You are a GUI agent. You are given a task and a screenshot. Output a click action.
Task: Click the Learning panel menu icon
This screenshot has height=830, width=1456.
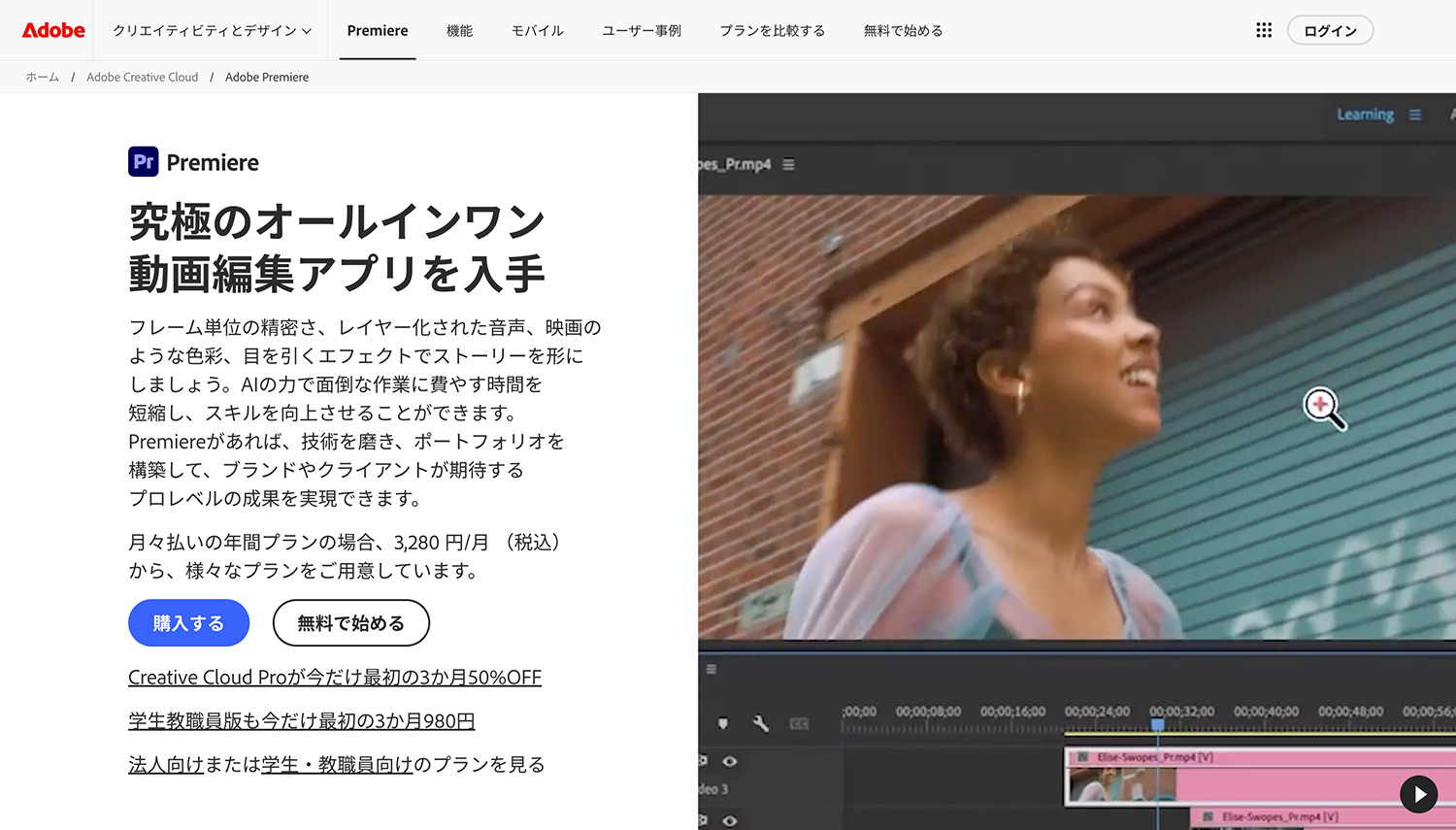[x=1415, y=115]
